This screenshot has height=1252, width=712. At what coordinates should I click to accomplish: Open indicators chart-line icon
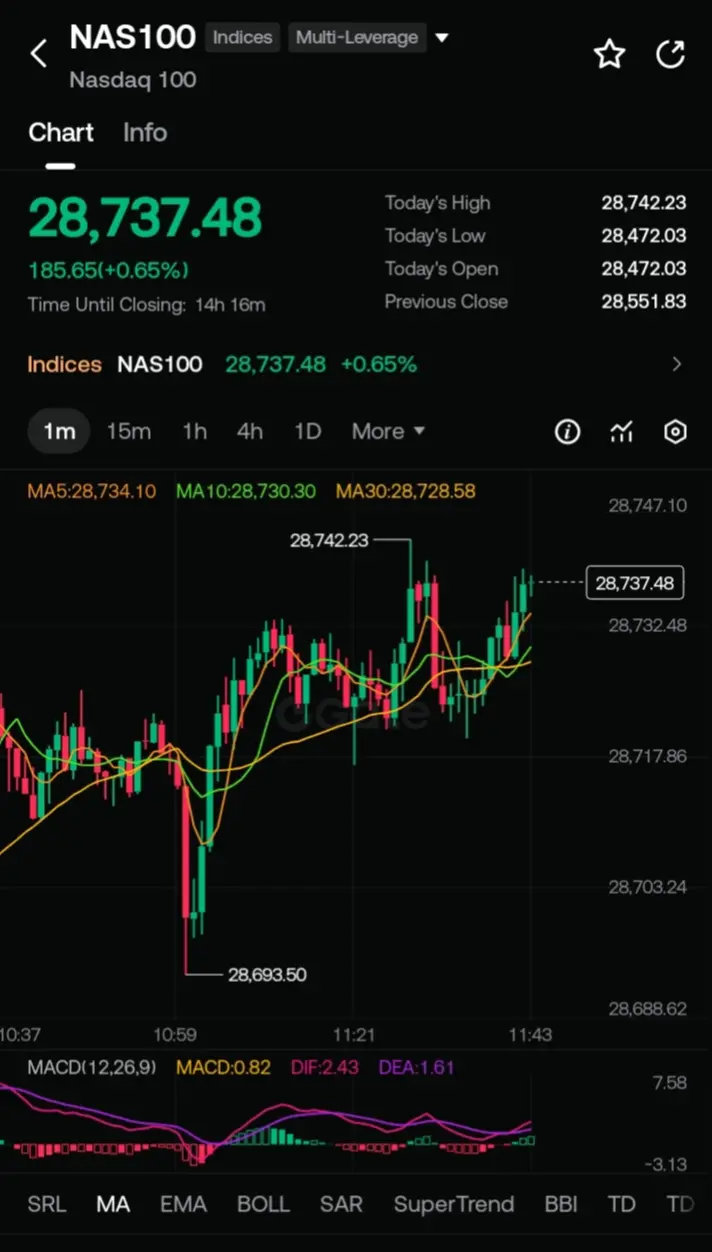pyautogui.click(x=622, y=432)
